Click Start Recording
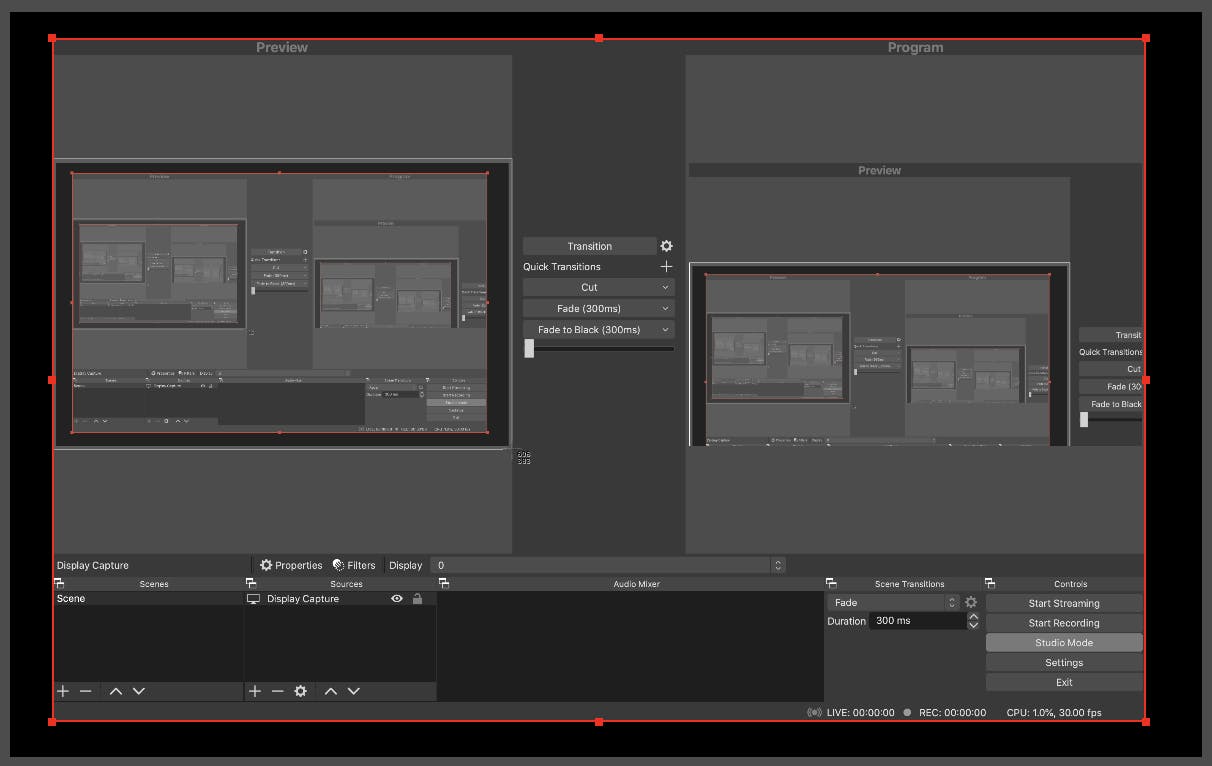The height and width of the screenshot is (766, 1212). click(1064, 623)
